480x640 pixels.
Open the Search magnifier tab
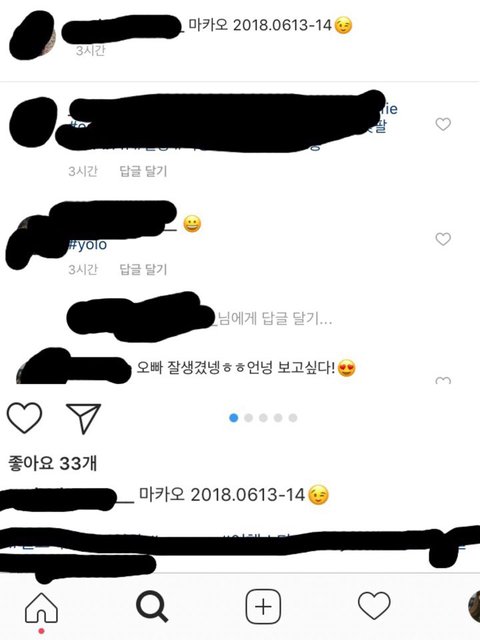pos(152,607)
